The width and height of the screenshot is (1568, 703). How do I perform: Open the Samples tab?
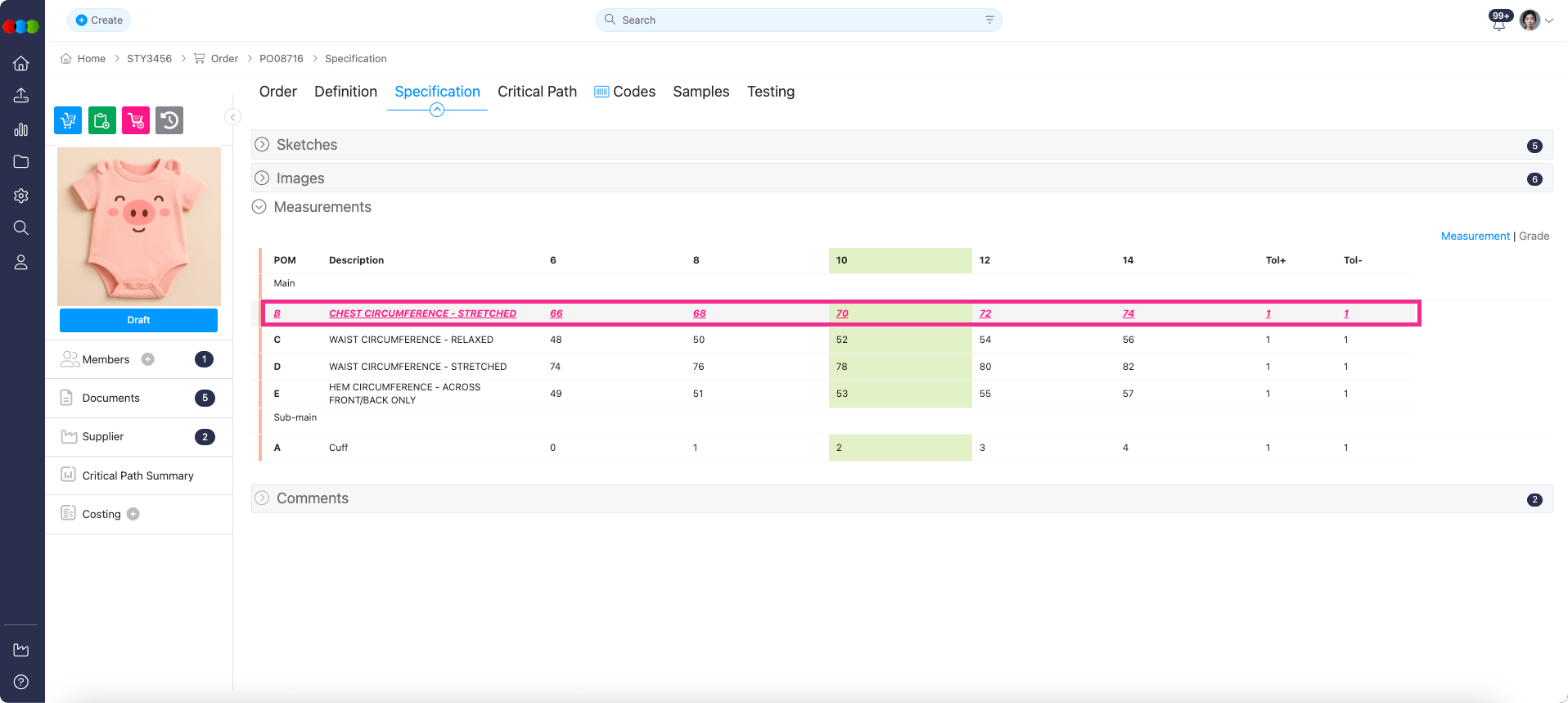(701, 92)
